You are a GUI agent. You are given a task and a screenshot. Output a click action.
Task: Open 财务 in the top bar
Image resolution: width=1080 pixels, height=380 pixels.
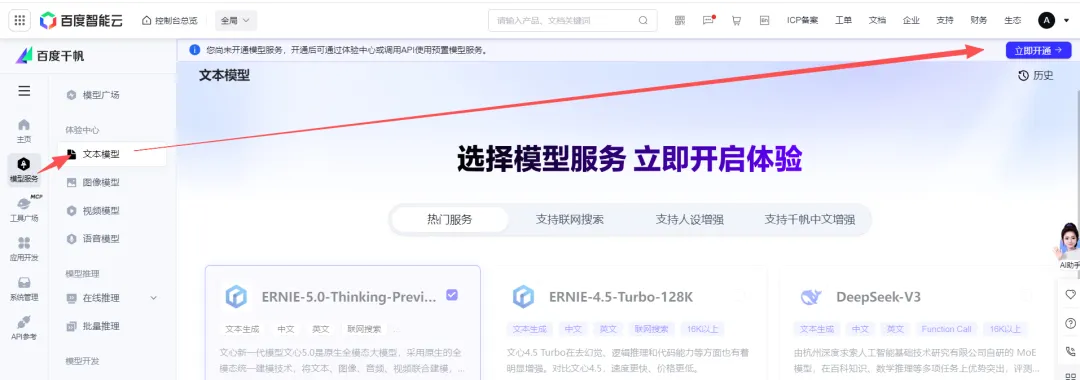[x=978, y=21]
